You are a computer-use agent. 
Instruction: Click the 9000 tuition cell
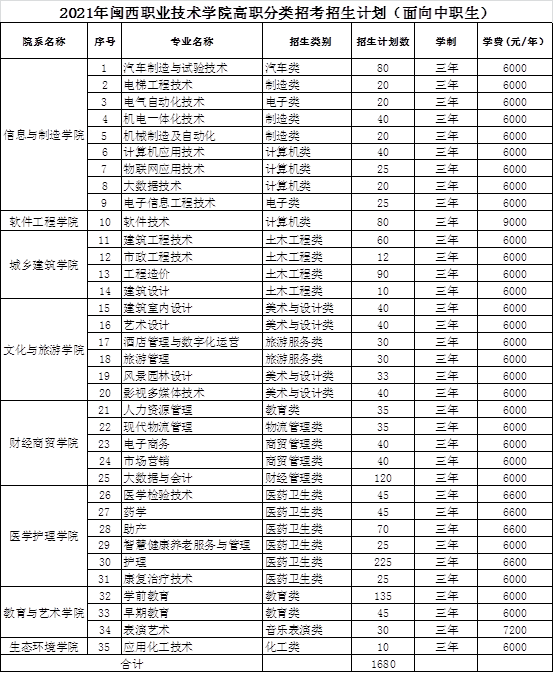tap(515, 221)
